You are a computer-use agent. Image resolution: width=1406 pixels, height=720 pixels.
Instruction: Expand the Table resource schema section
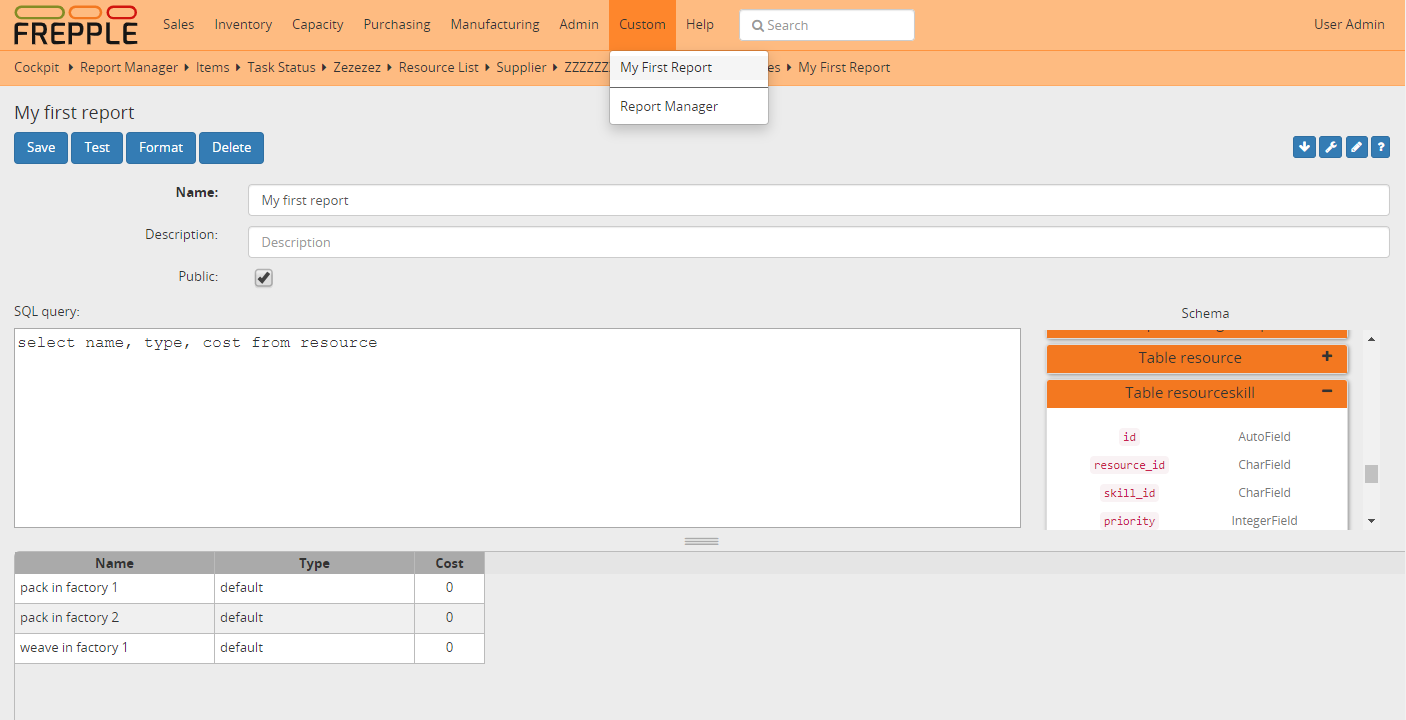[1327, 357]
